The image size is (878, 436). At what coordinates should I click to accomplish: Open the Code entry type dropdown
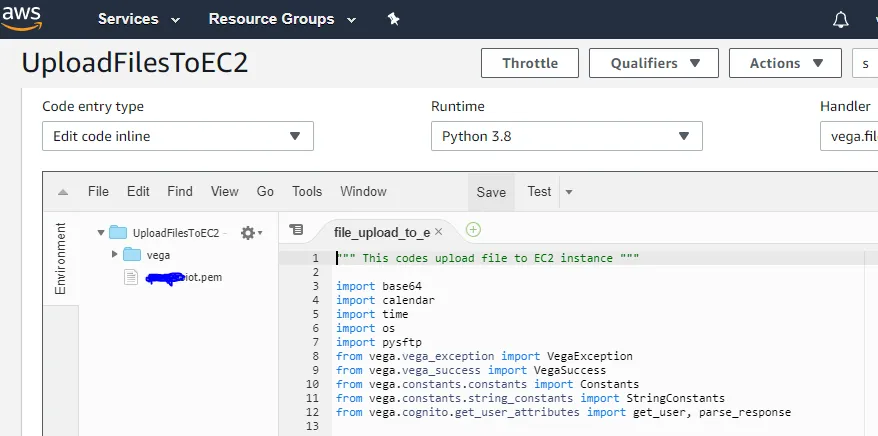click(x=177, y=136)
